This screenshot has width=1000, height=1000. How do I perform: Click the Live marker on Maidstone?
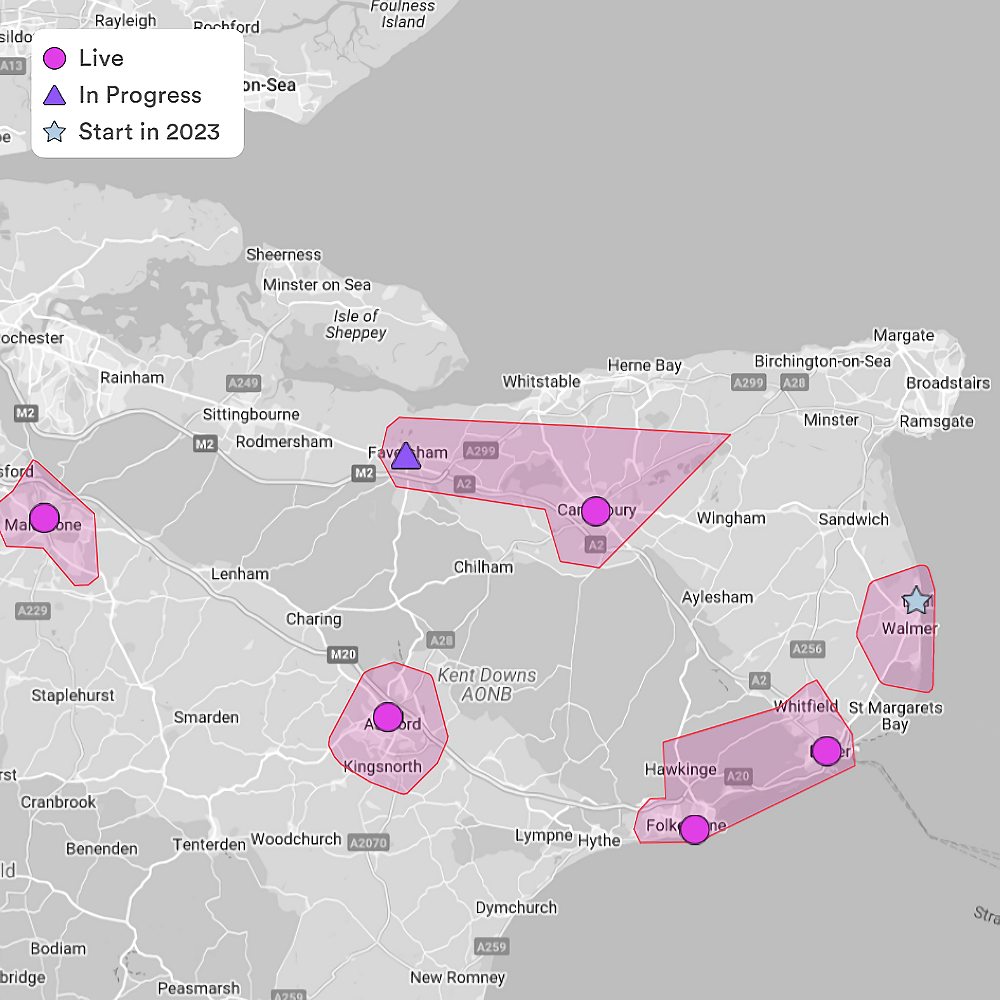click(x=43, y=518)
